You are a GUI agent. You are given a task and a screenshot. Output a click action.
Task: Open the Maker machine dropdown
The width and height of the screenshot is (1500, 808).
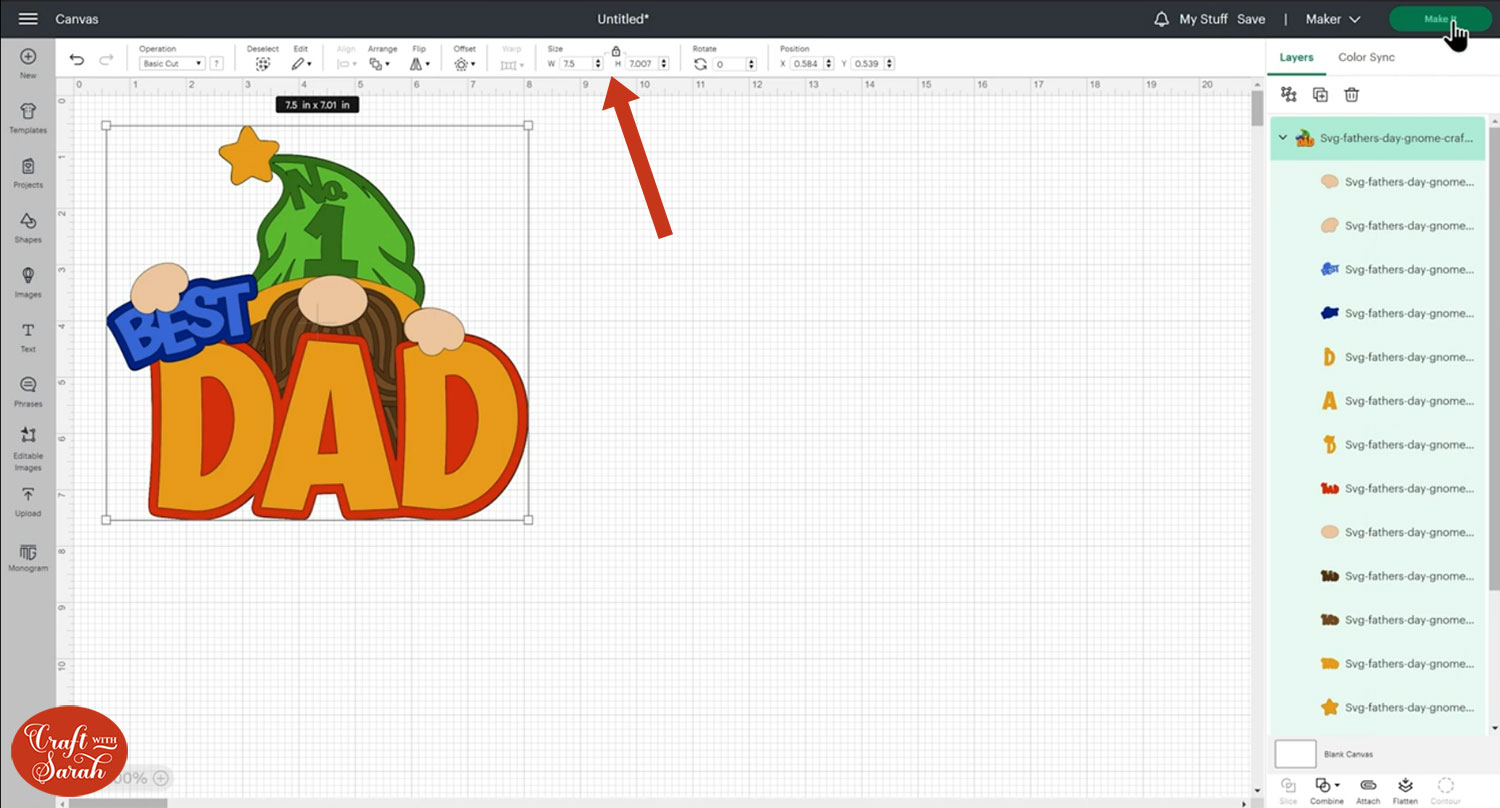pyautogui.click(x=1333, y=19)
